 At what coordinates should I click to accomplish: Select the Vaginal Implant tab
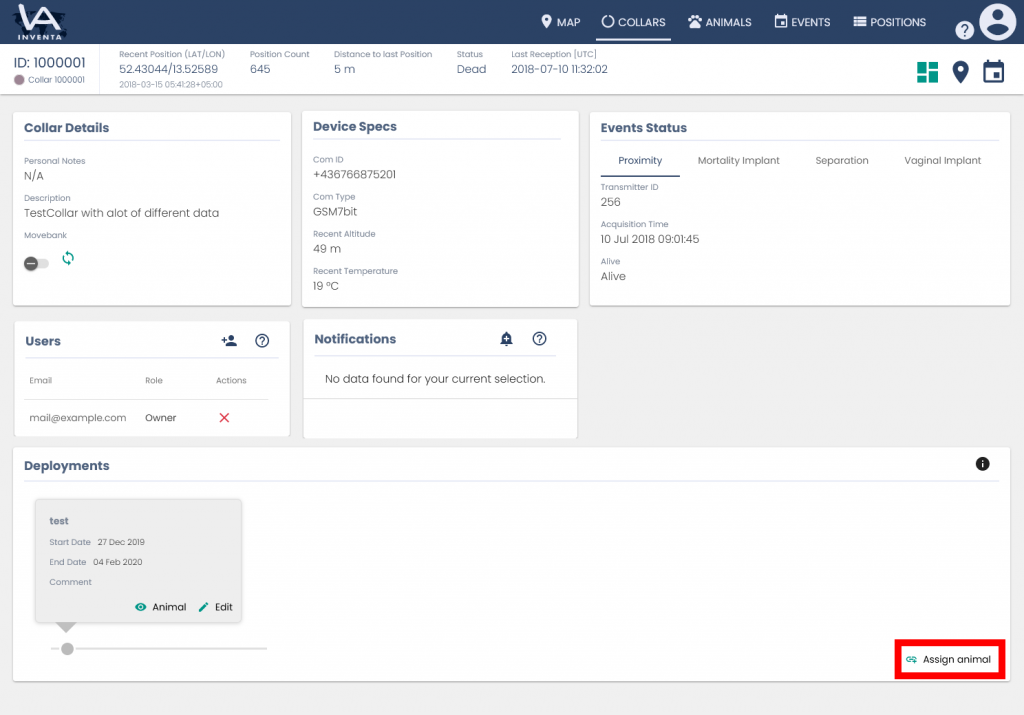tap(942, 161)
